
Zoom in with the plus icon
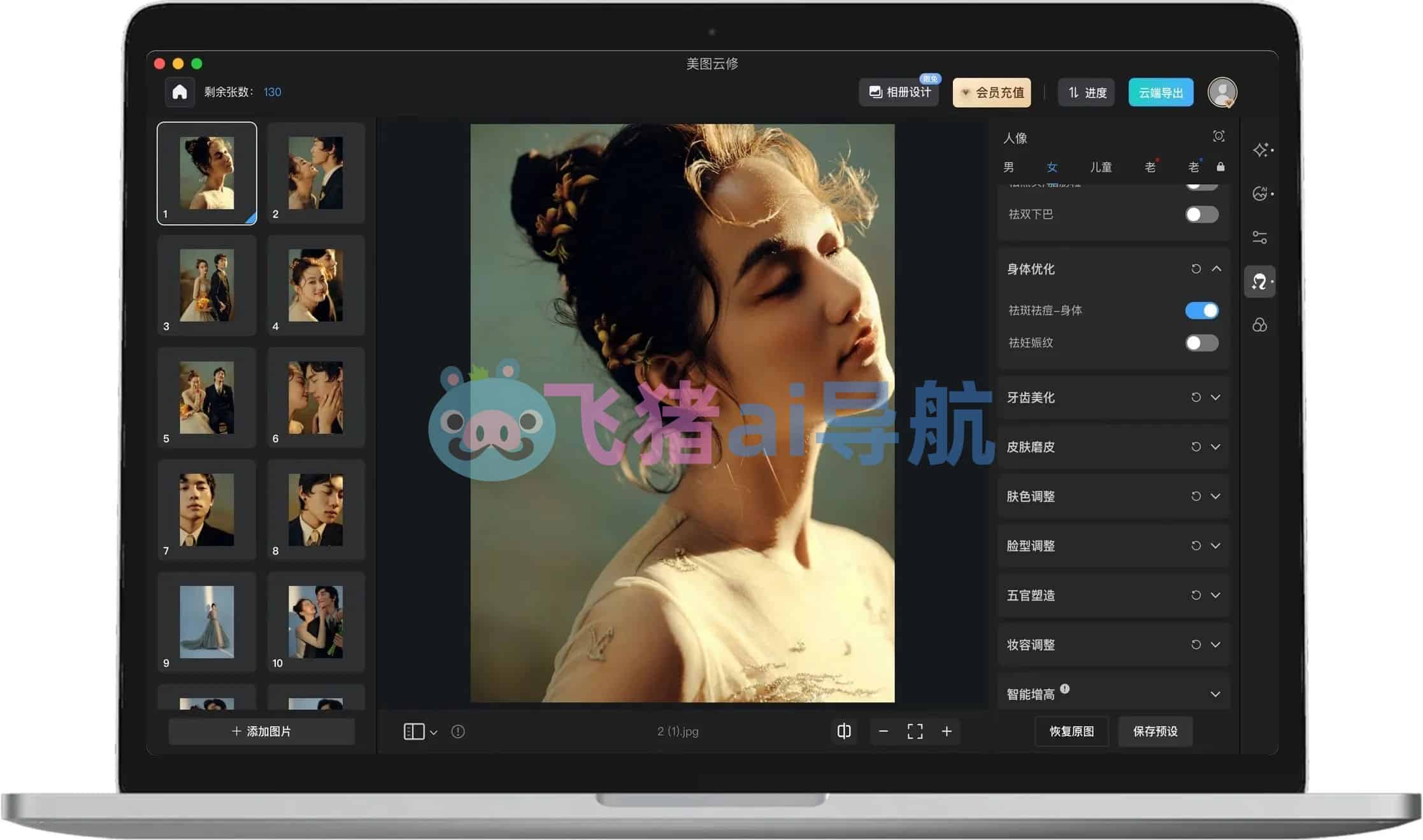coord(947,731)
